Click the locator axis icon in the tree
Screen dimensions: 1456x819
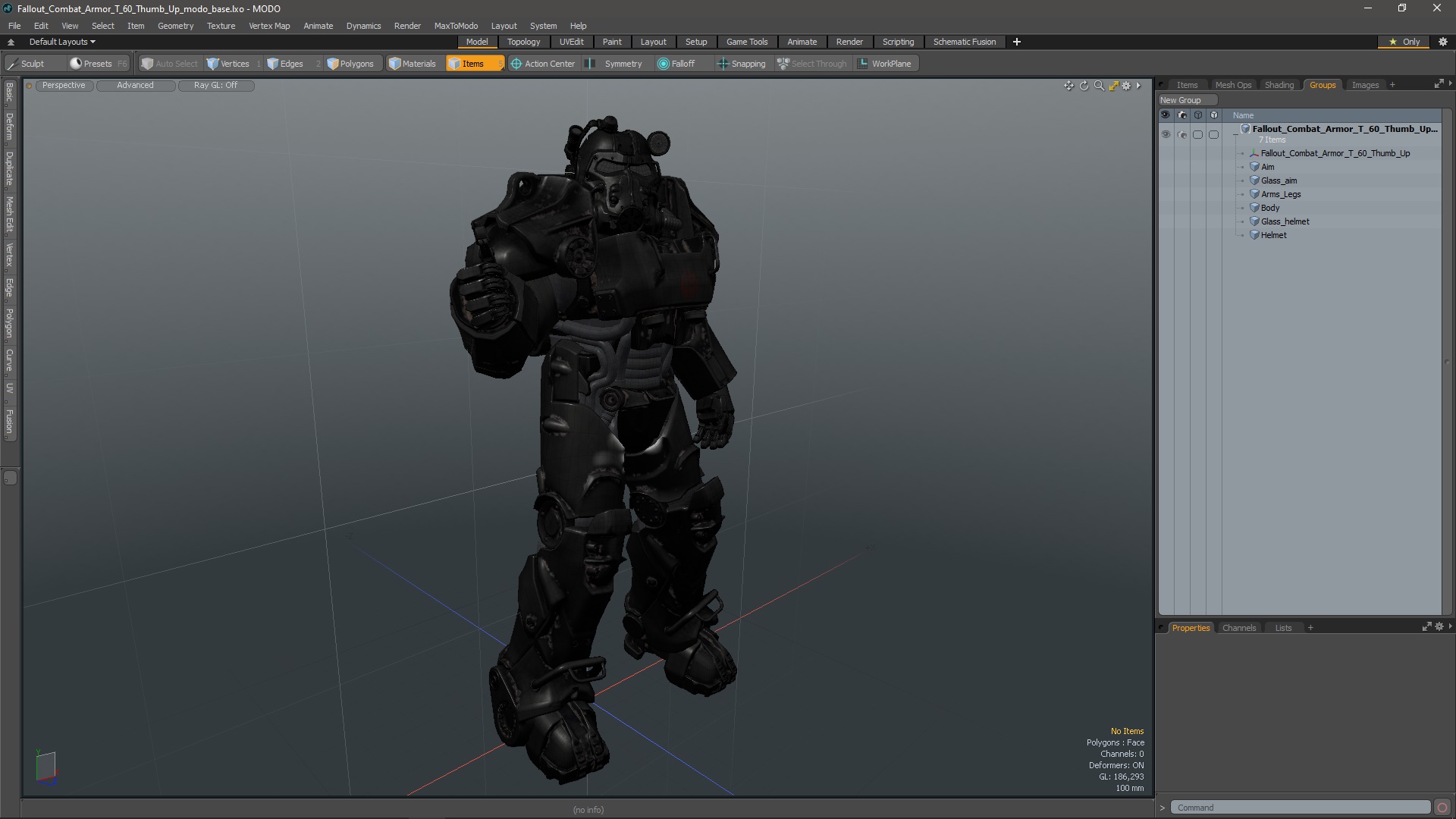click(x=1254, y=153)
